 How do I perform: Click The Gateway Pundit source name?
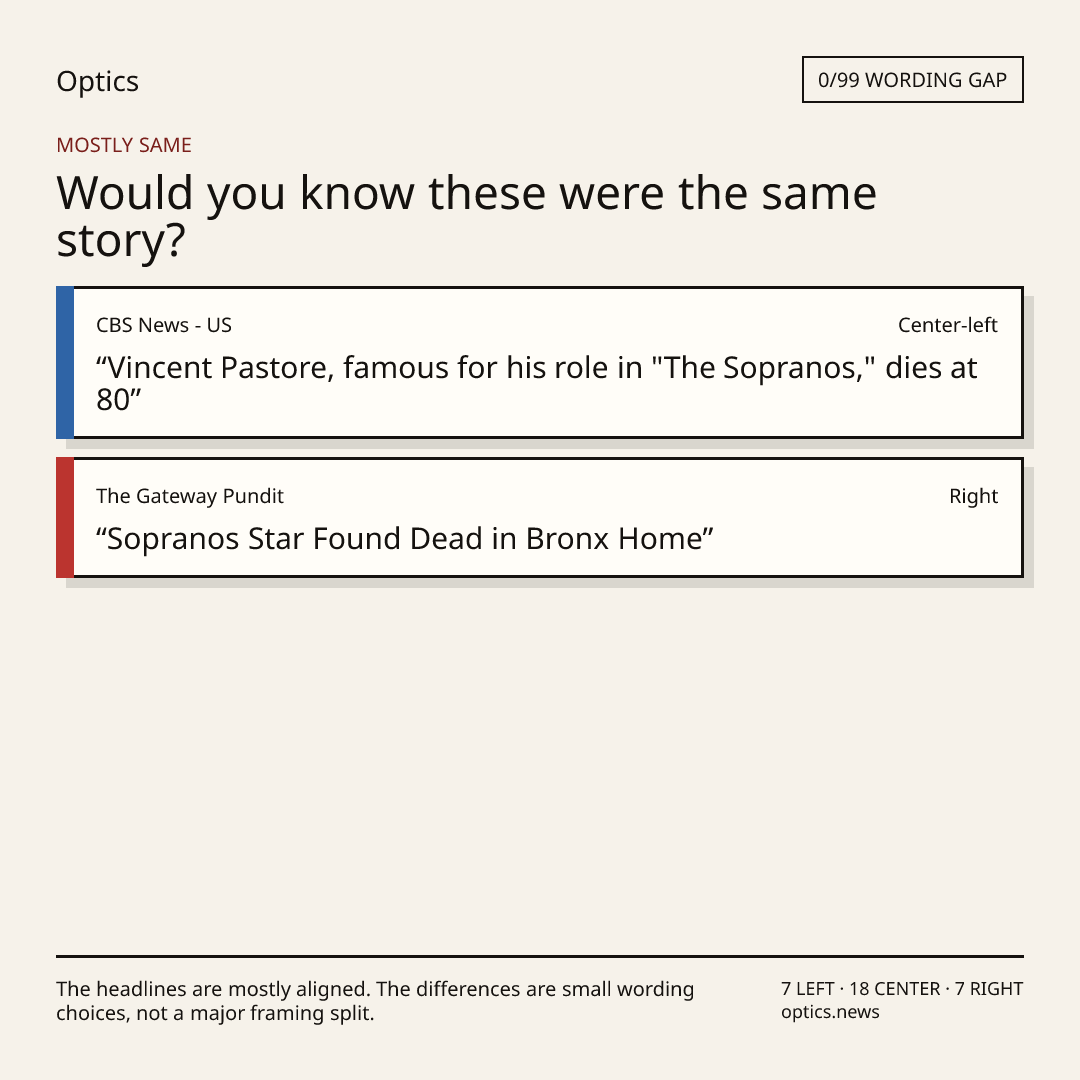pos(190,496)
